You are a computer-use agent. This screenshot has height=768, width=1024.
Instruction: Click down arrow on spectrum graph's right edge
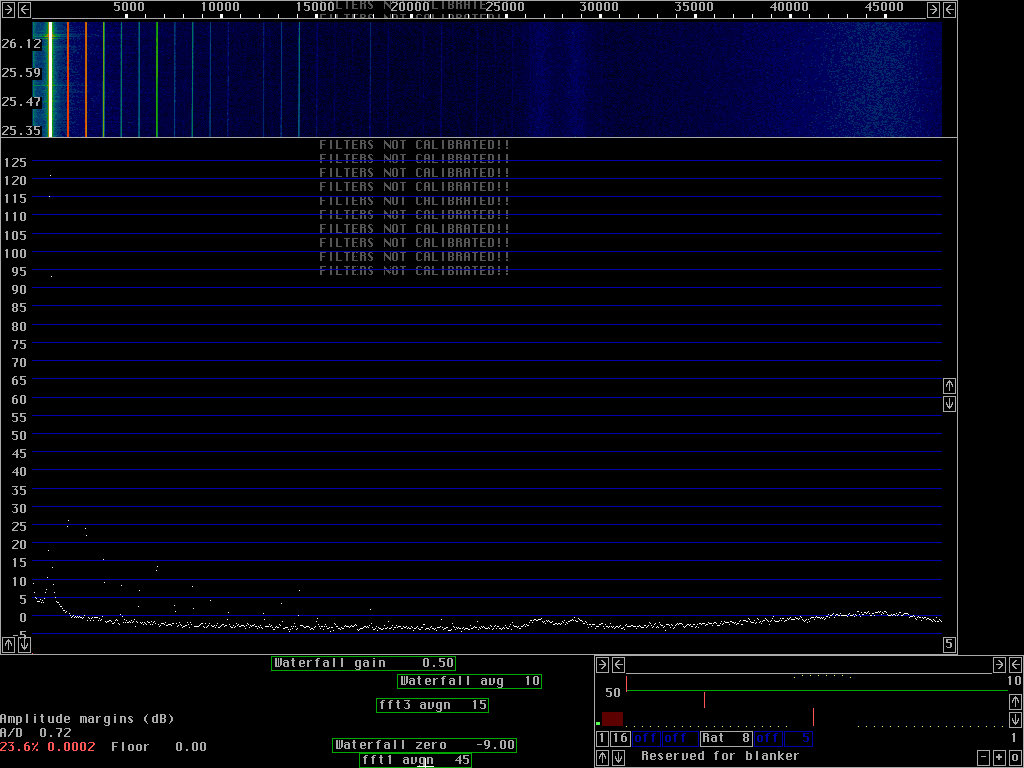pyautogui.click(x=950, y=404)
